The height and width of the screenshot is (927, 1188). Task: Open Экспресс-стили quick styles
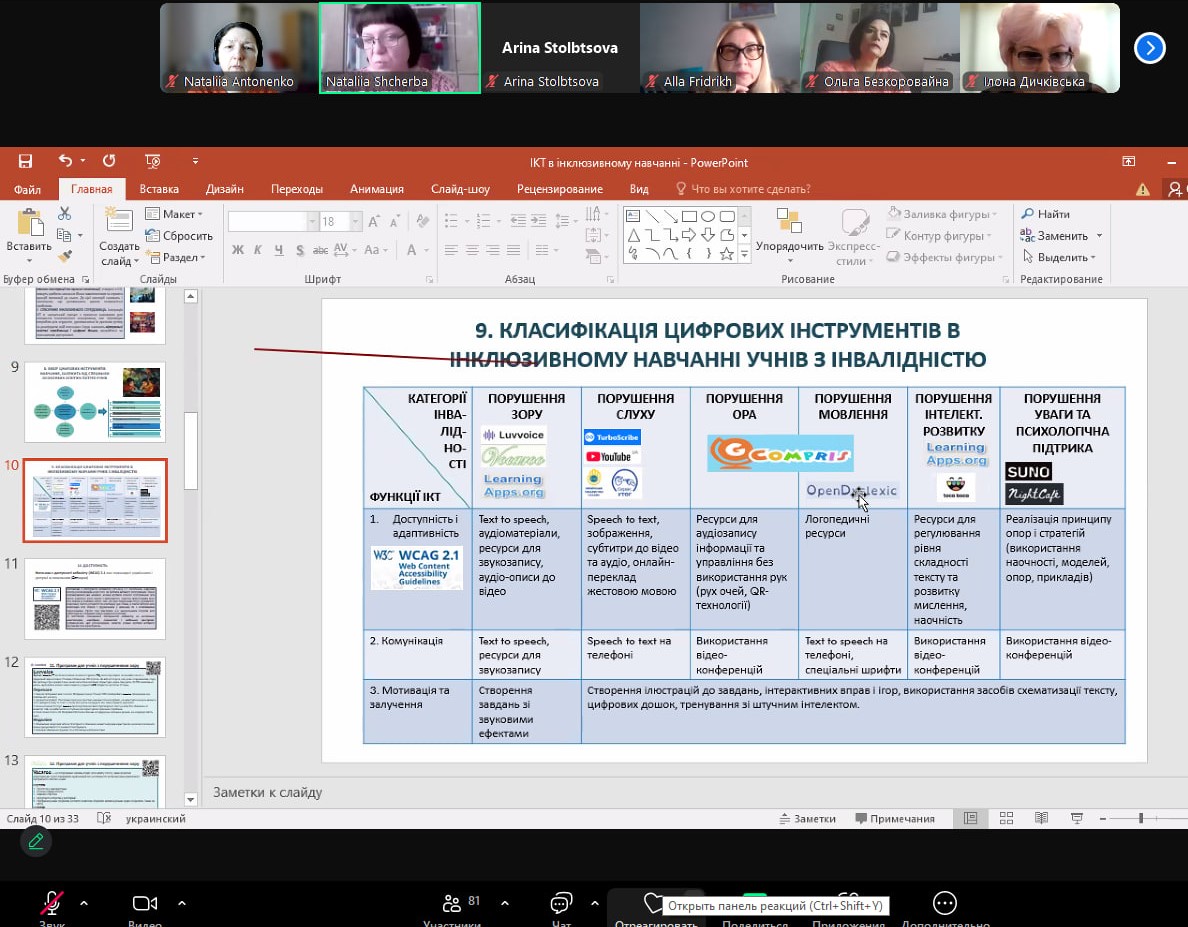tap(854, 236)
